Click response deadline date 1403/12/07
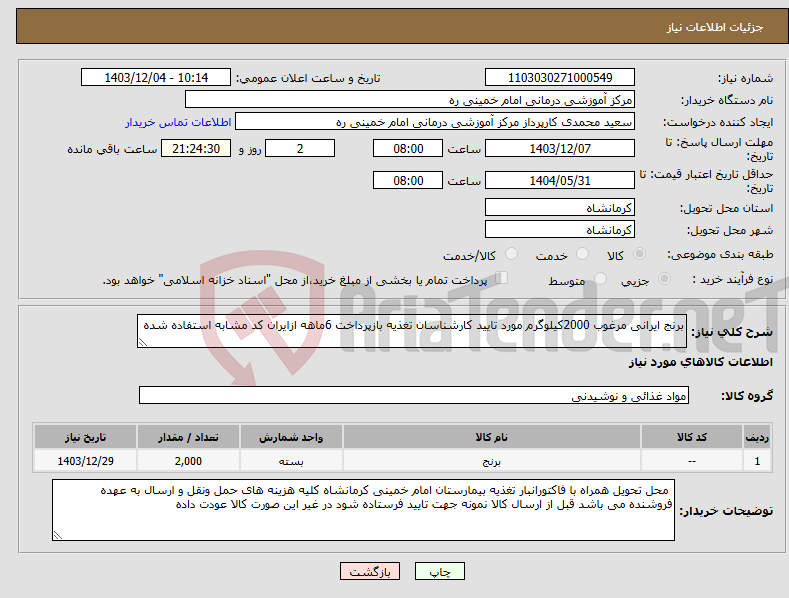This screenshot has height=598, width=789. pyautogui.click(x=560, y=148)
